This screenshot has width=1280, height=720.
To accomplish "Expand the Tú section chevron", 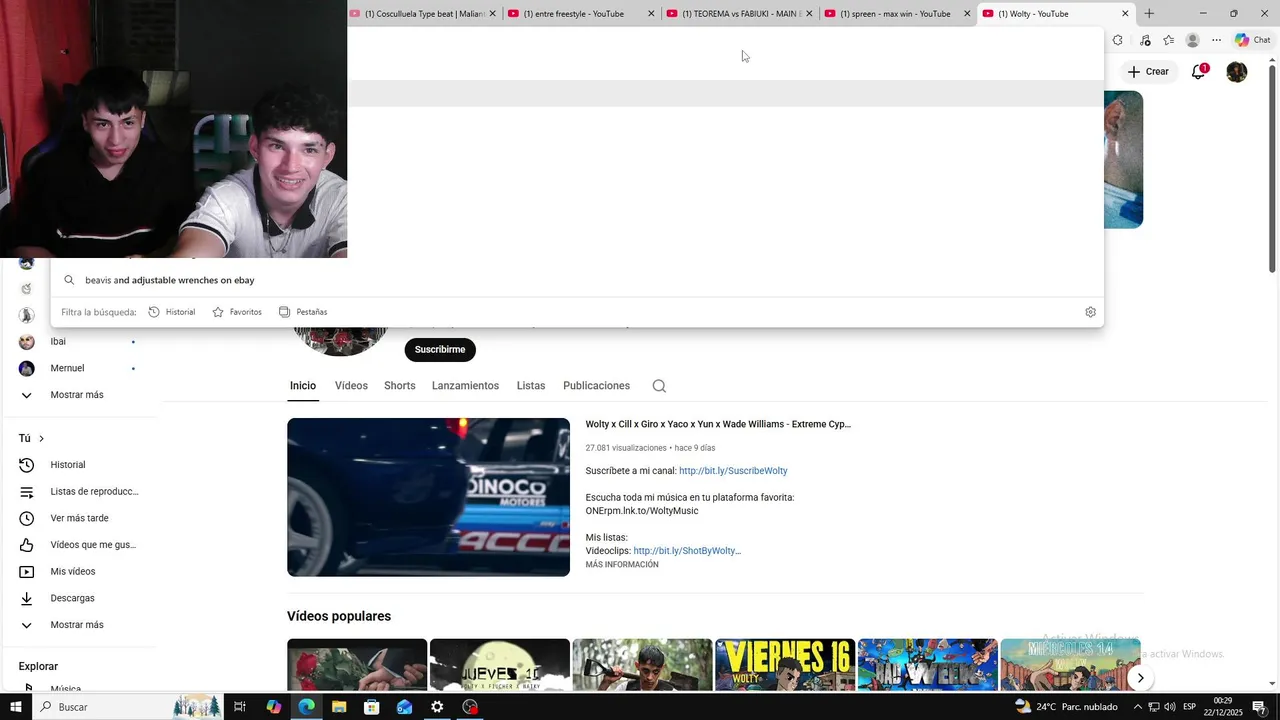I will [41, 439].
